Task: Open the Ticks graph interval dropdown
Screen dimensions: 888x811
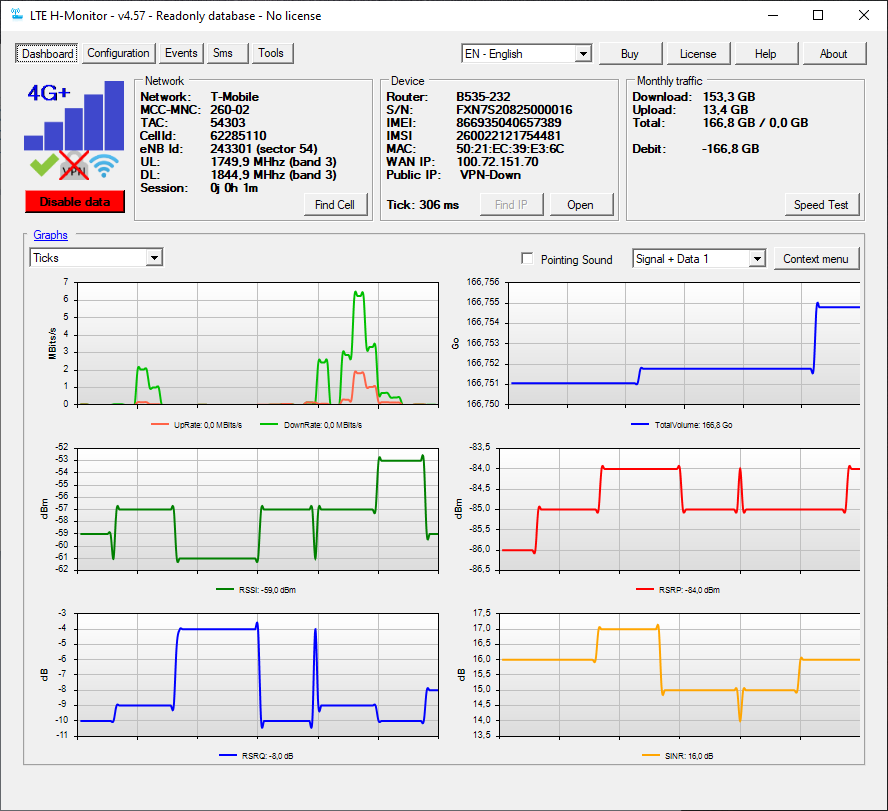Action: (96, 258)
